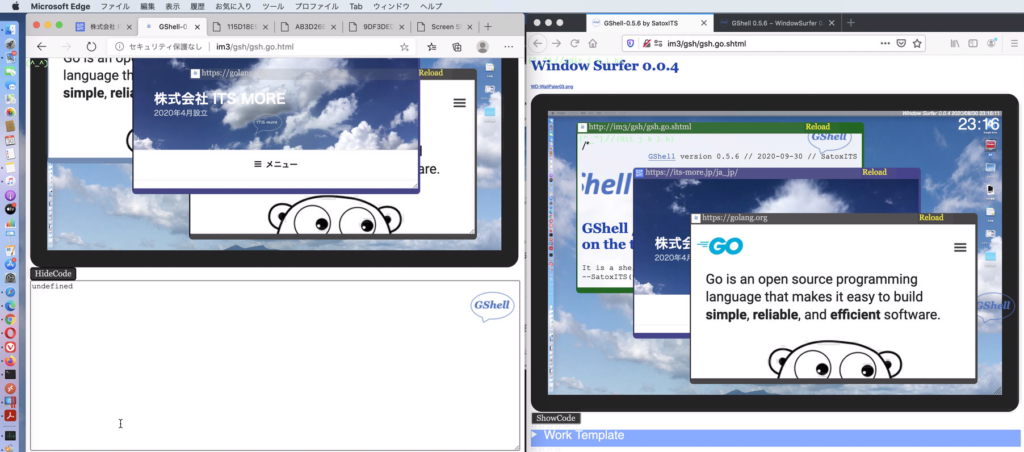
Task: Toggle the Firefox sidebar view icon
Action: 973,43
